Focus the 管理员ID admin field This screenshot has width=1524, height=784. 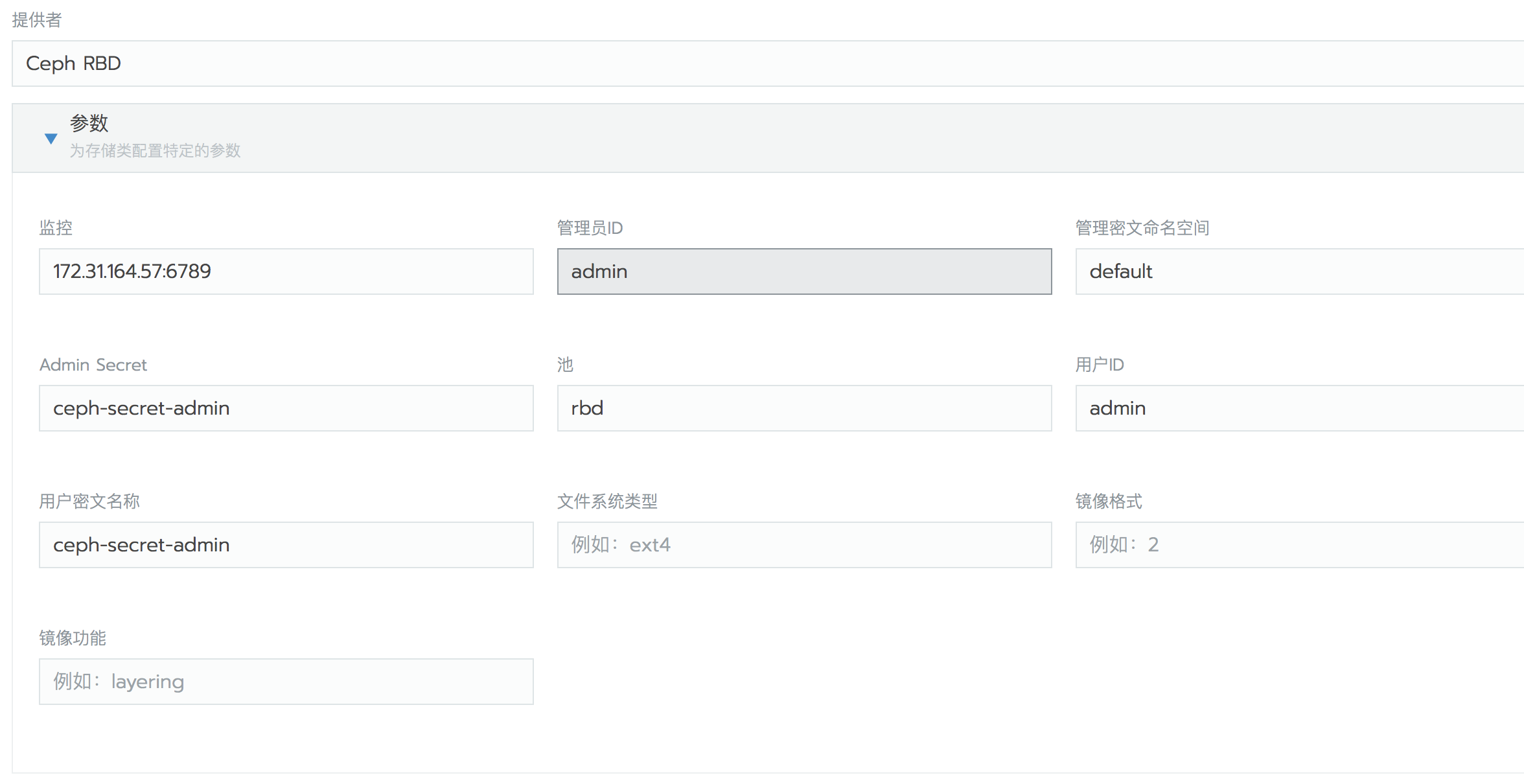[804, 271]
